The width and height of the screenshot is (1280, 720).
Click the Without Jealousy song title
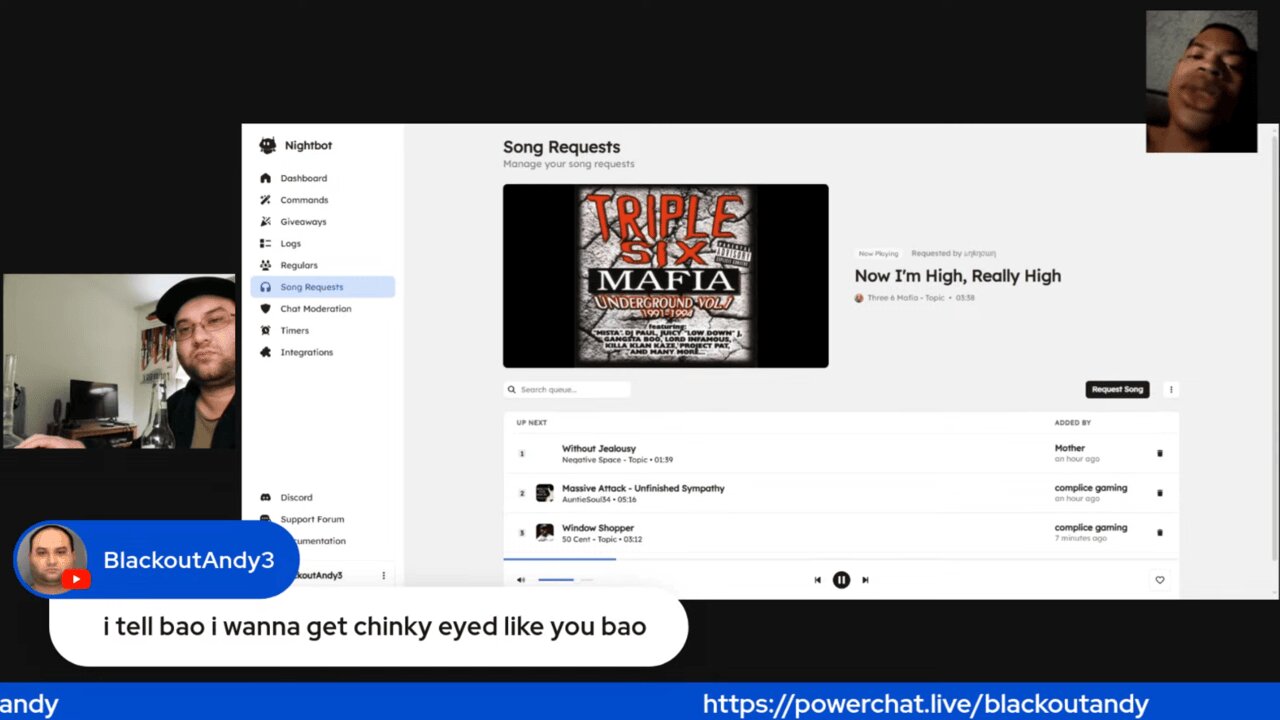coord(598,449)
